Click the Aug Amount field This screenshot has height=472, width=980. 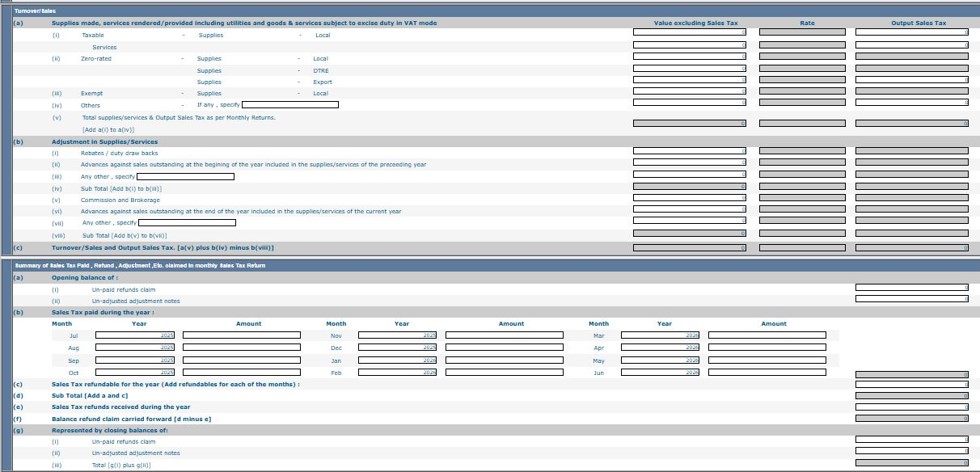coord(242,347)
